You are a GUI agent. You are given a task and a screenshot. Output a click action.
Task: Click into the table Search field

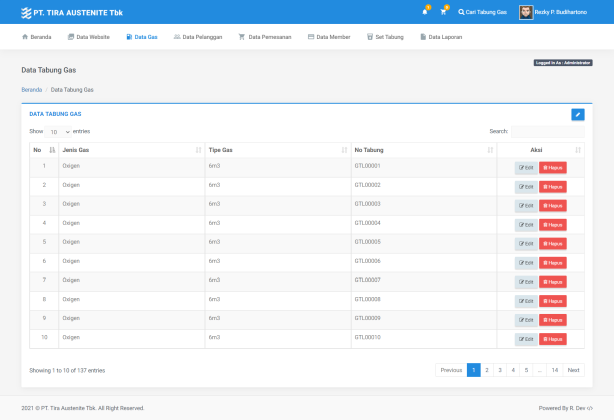click(547, 131)
